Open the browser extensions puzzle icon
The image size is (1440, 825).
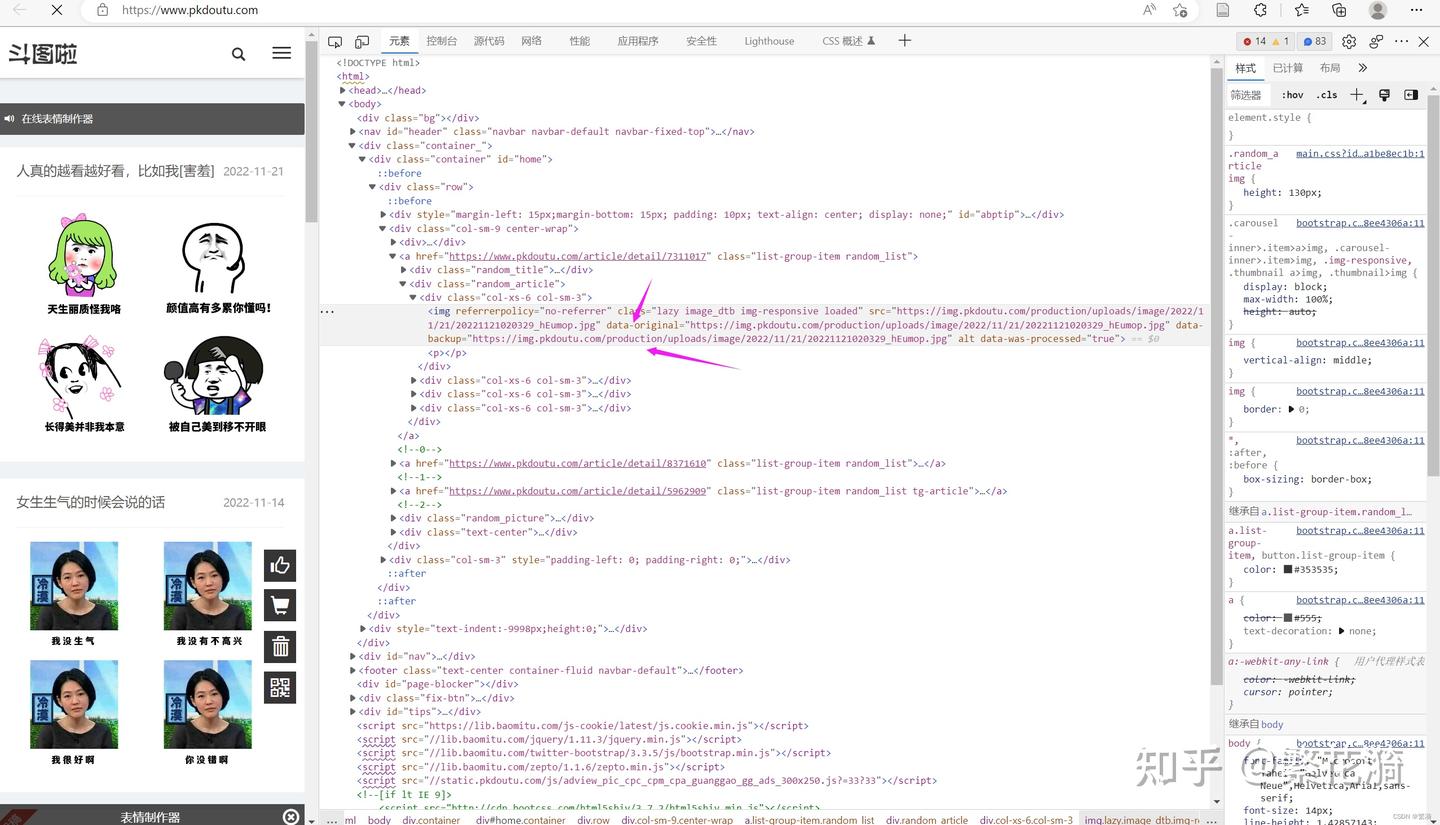point(1261,10)
